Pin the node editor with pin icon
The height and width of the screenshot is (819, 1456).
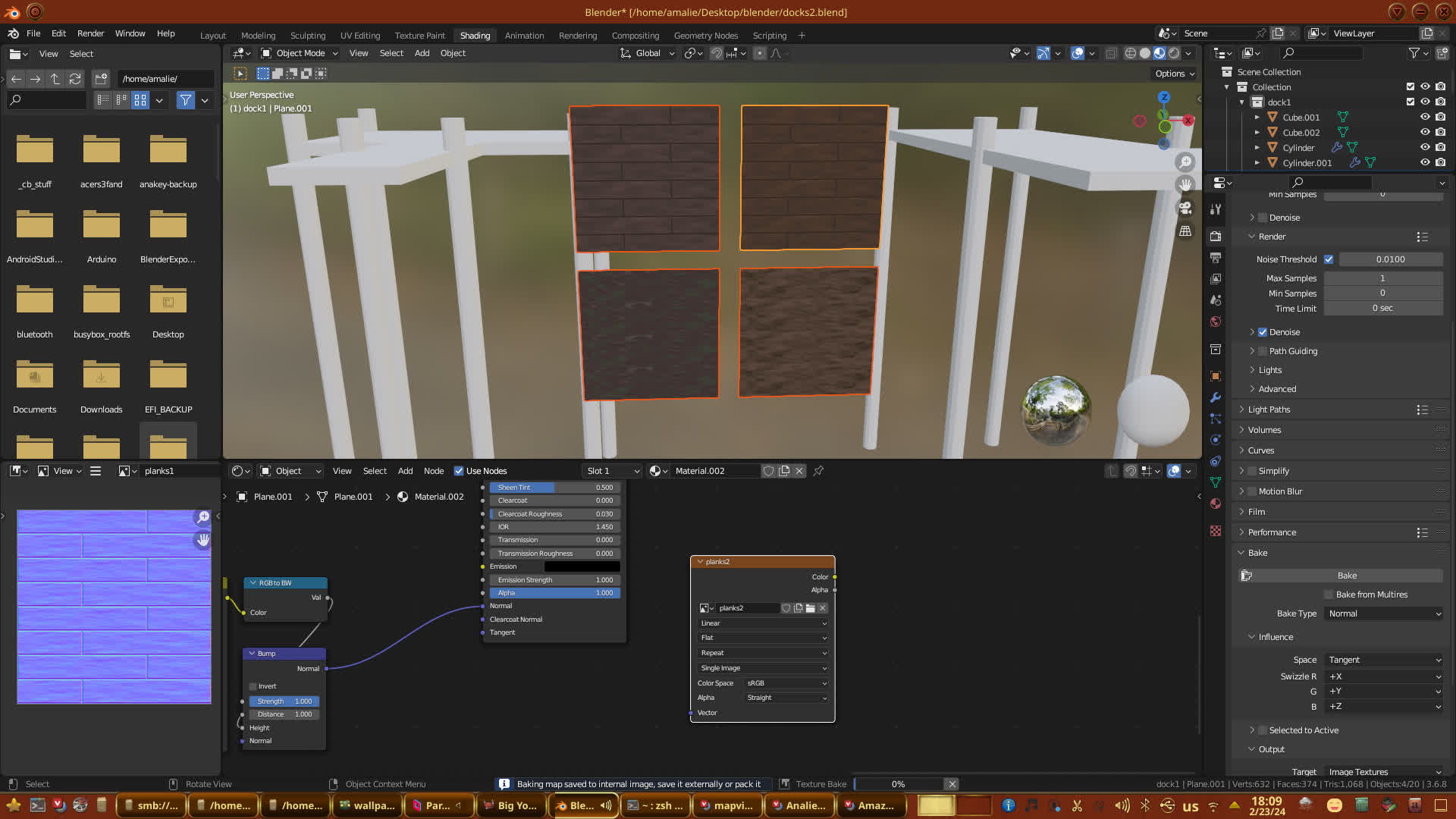pyautogui.click(x=818, y=471)
